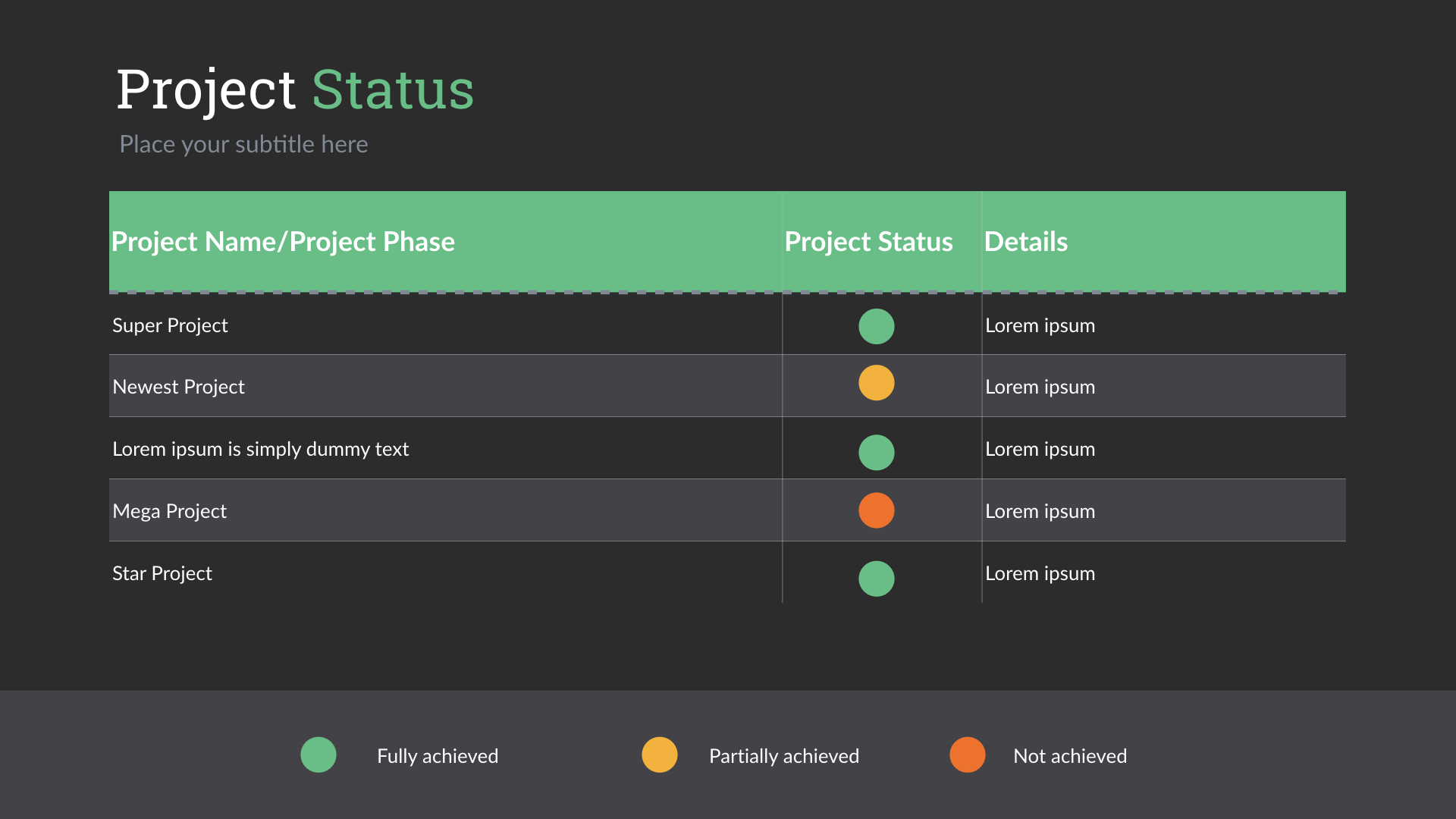Image resolution: width=1456 pixels, height=819 pixels.
Task: Click the green status dot for Super Project
Action: pyautogui.click(x=876, y=326)
